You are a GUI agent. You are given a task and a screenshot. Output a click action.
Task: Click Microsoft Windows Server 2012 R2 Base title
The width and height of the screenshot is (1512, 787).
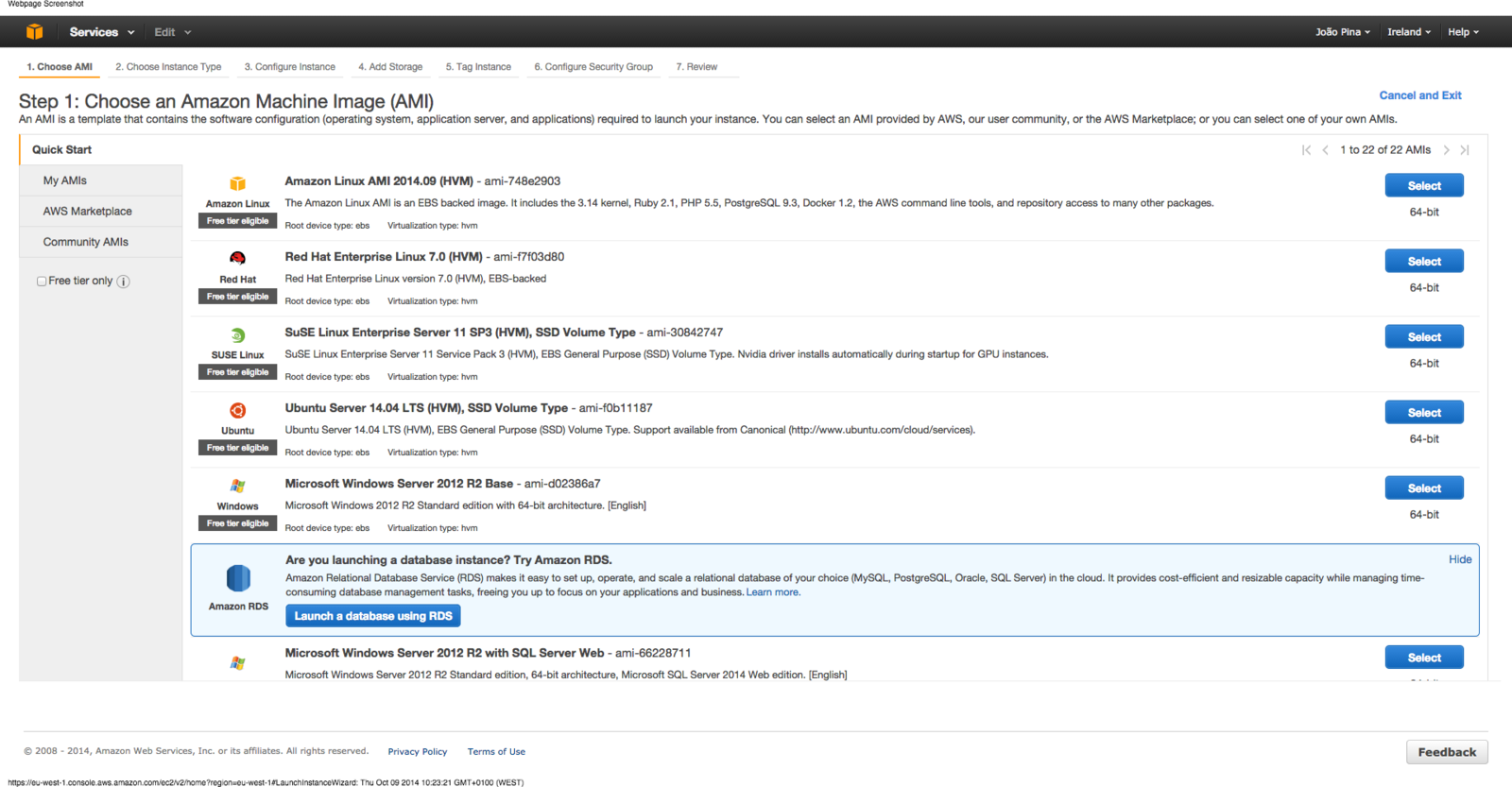point(399,484)
